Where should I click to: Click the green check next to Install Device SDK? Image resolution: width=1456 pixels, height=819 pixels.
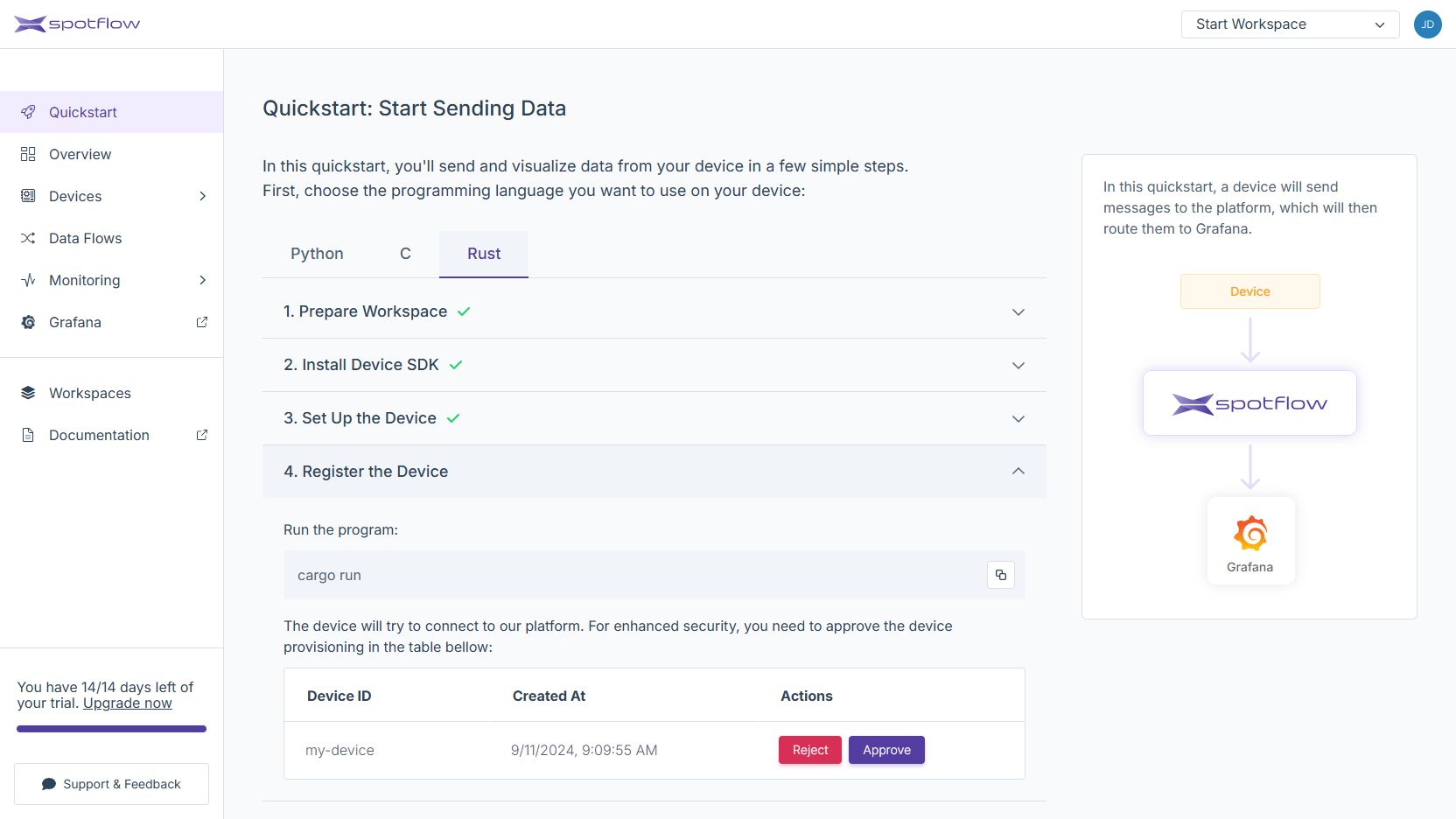click(456, 365)
